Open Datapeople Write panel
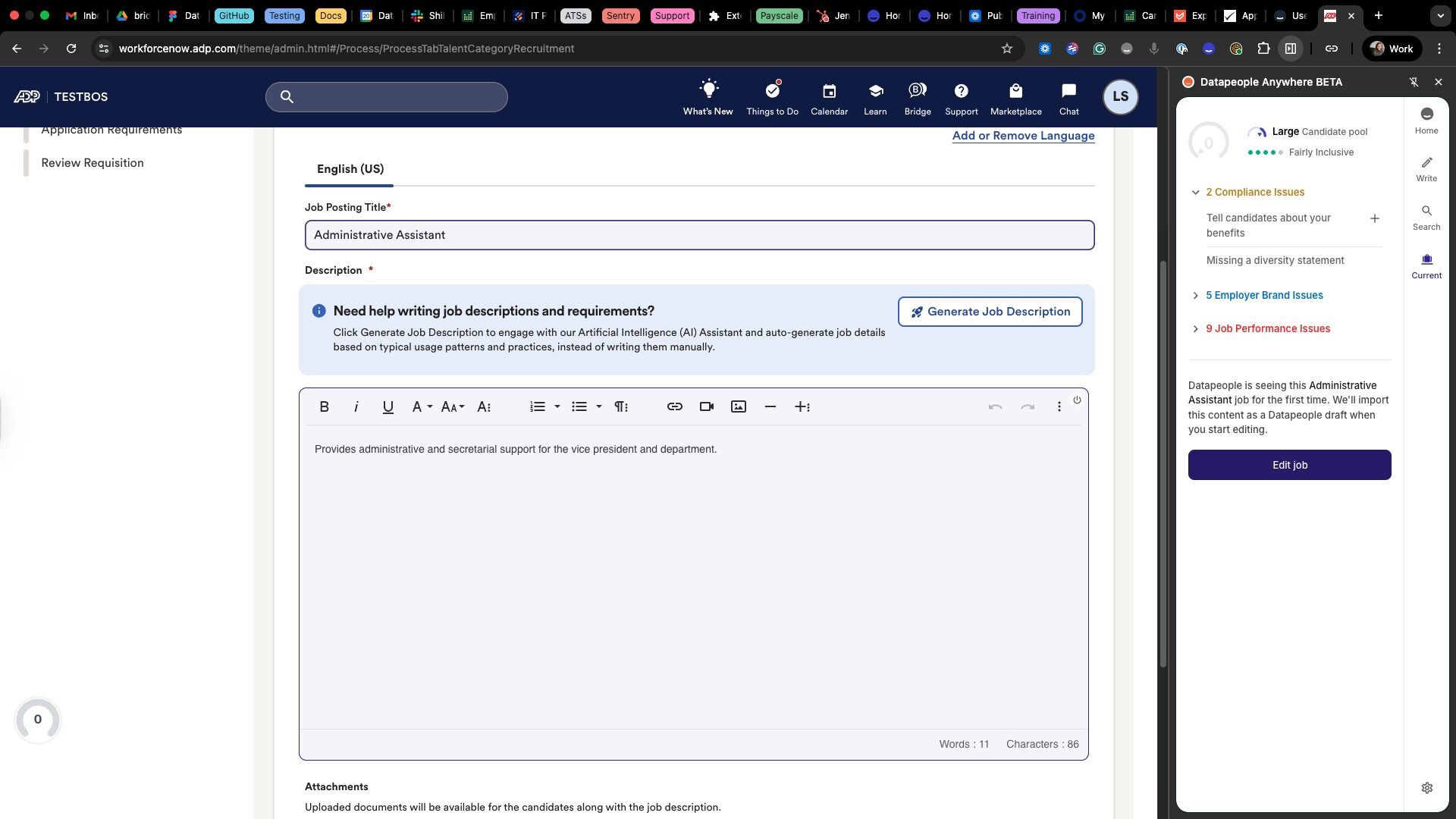The image size is (1456, 819). click(1426, 169)
